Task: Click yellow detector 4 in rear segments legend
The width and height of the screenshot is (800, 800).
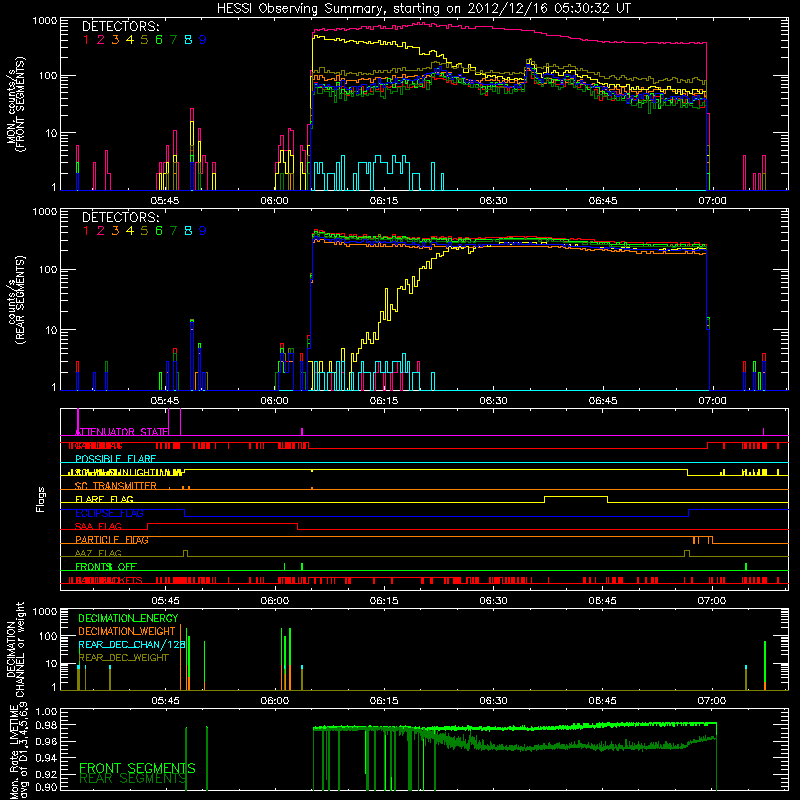Action: [130, 231]
